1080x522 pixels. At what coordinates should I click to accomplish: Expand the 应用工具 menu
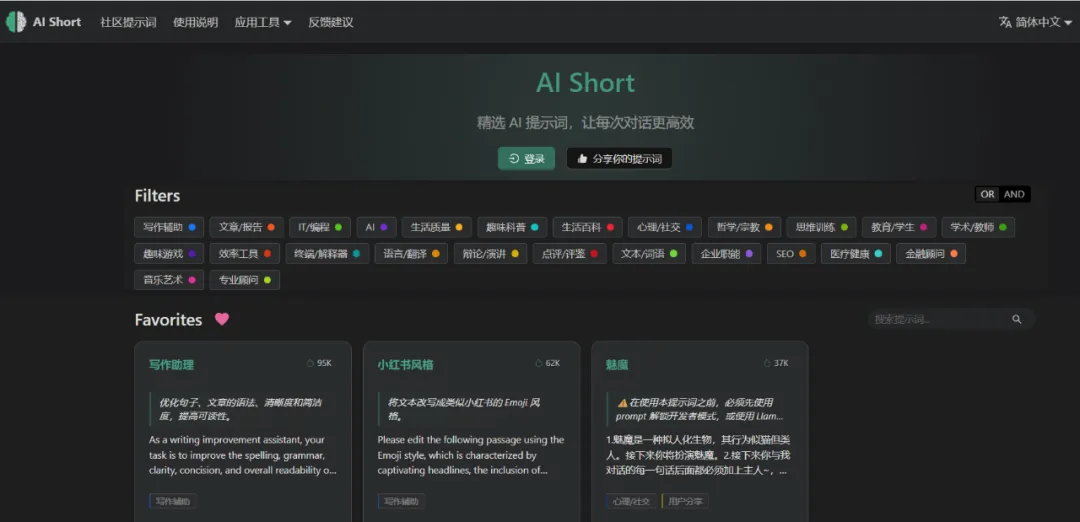(x=263, y=22)
